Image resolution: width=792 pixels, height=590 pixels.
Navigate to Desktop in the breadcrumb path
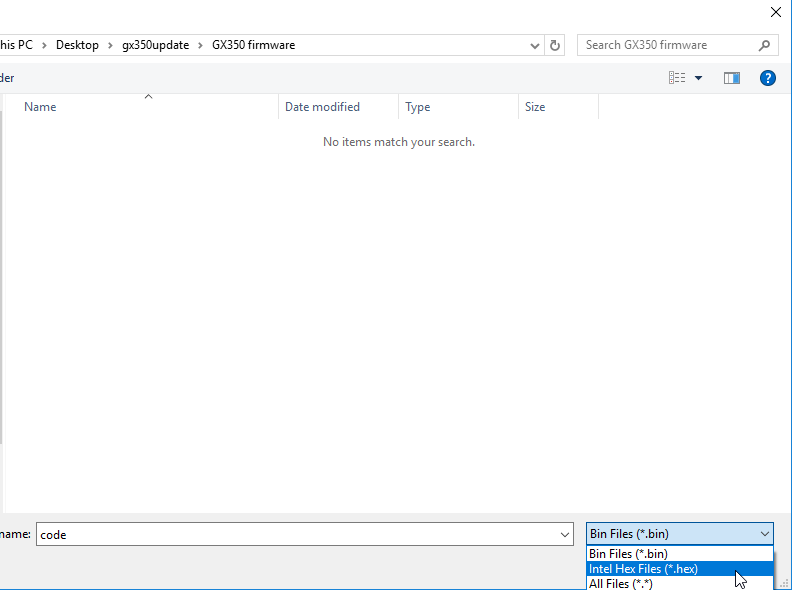click(x=77, y=45)
